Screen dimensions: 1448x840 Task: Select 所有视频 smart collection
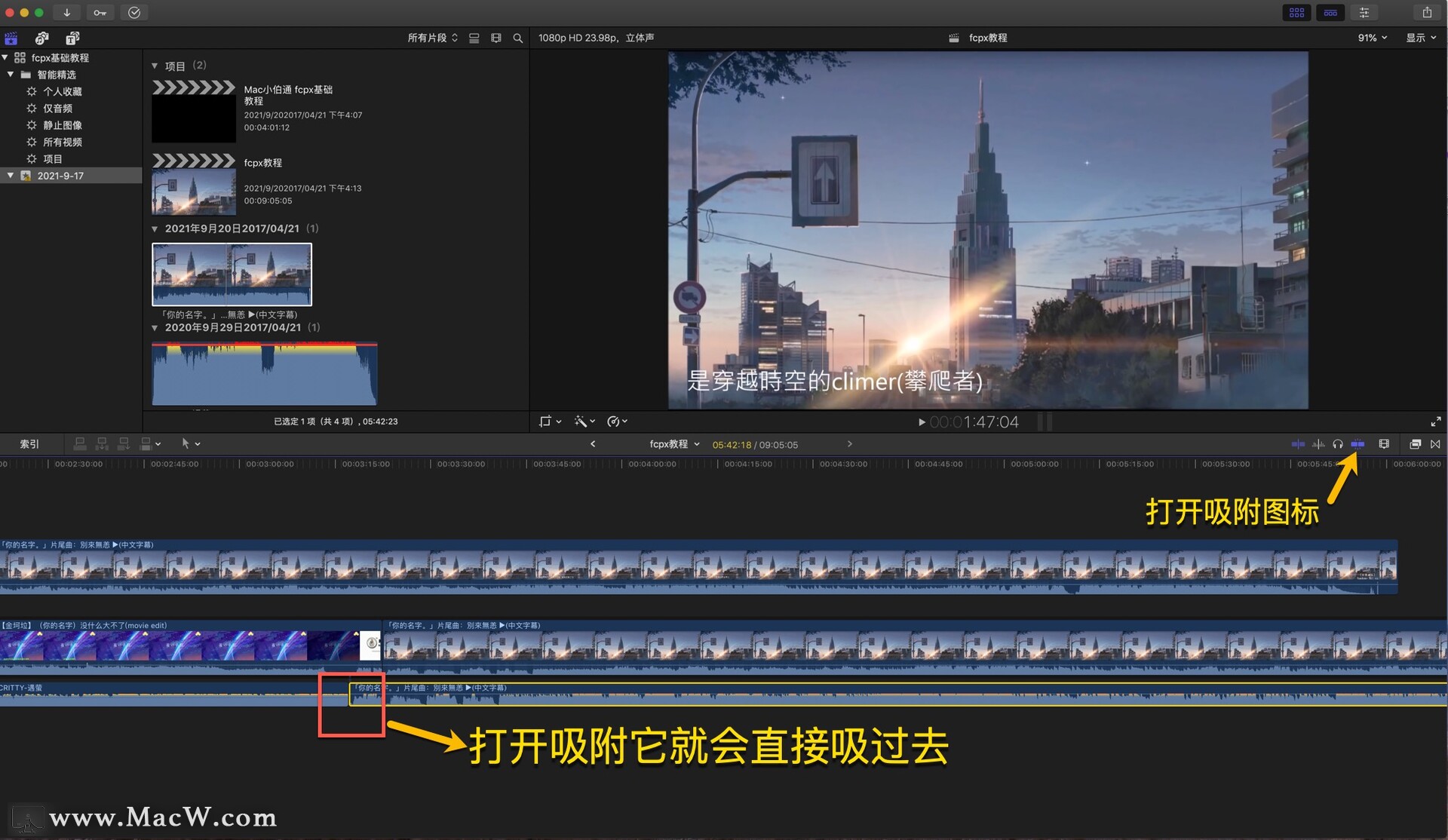pyautogui.click(x=62, y=142)
